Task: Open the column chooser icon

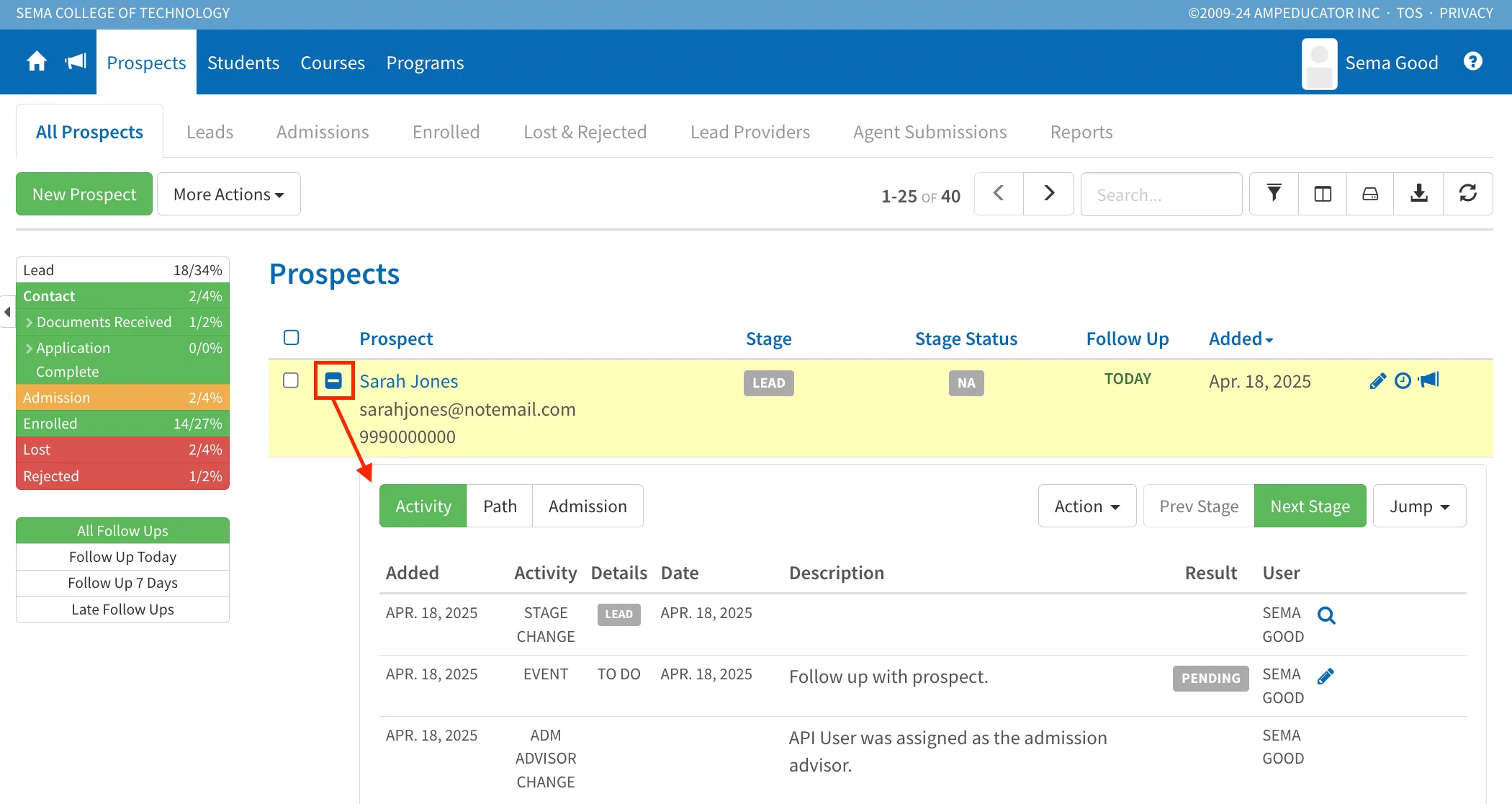Action: [x=1323, y=194]
